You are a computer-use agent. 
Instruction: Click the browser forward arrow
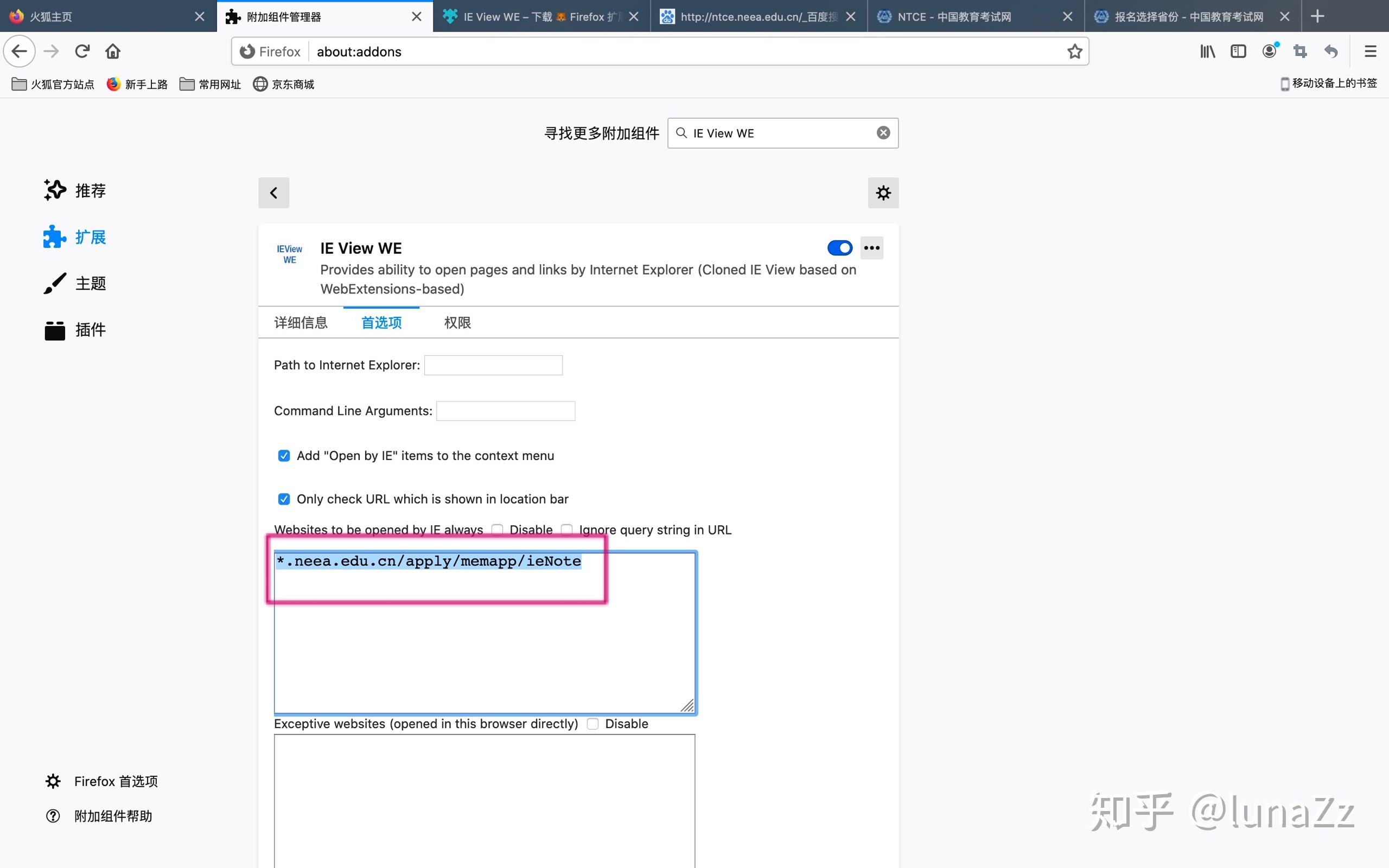tap(51, 52)
